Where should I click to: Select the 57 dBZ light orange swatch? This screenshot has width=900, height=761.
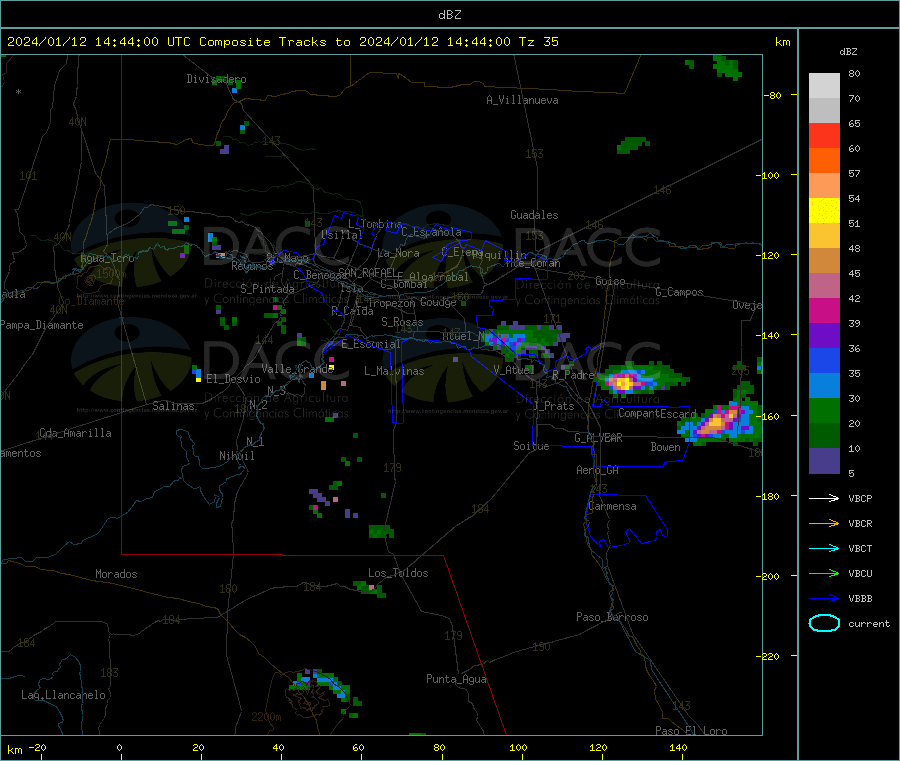pos(824,185)
